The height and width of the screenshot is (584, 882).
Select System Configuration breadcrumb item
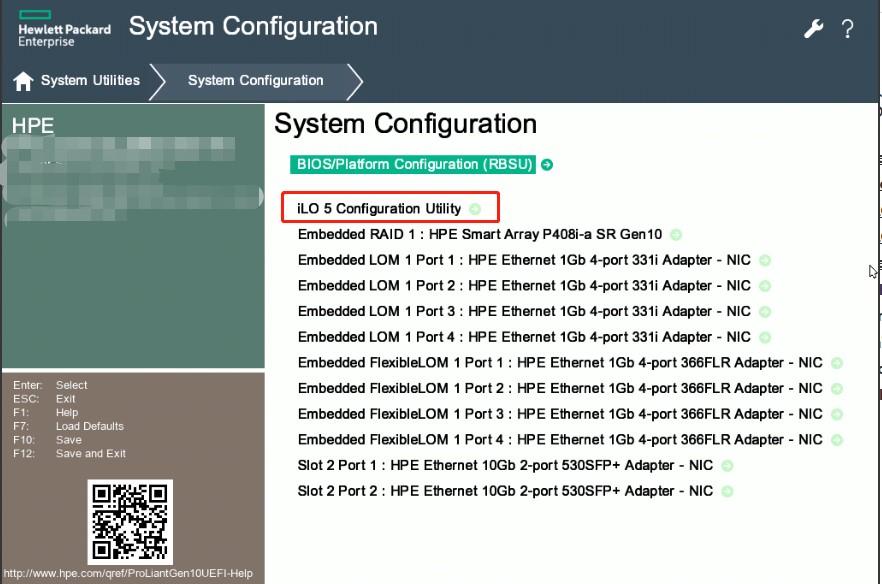point(255,81)
